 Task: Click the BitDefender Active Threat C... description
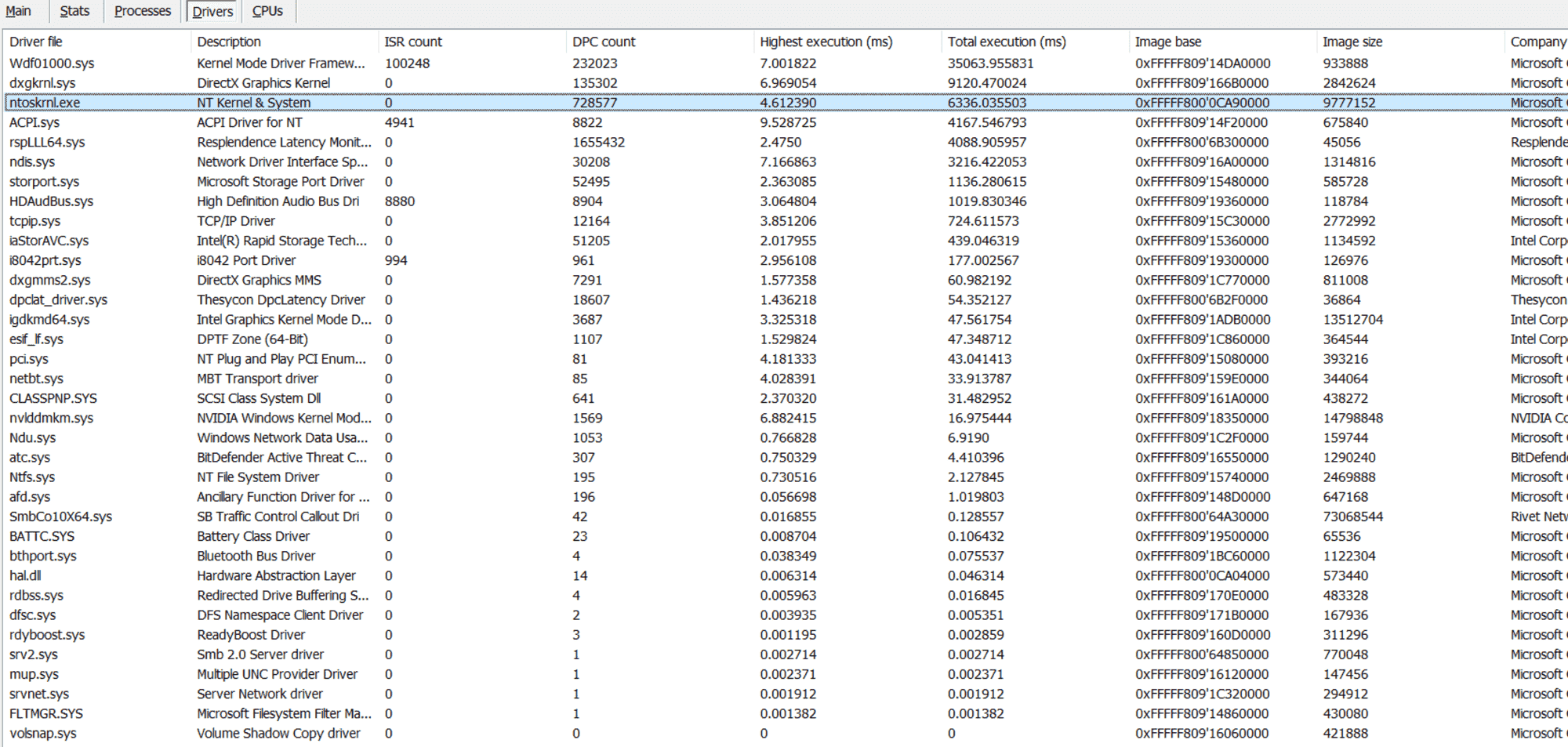point(282,458)
